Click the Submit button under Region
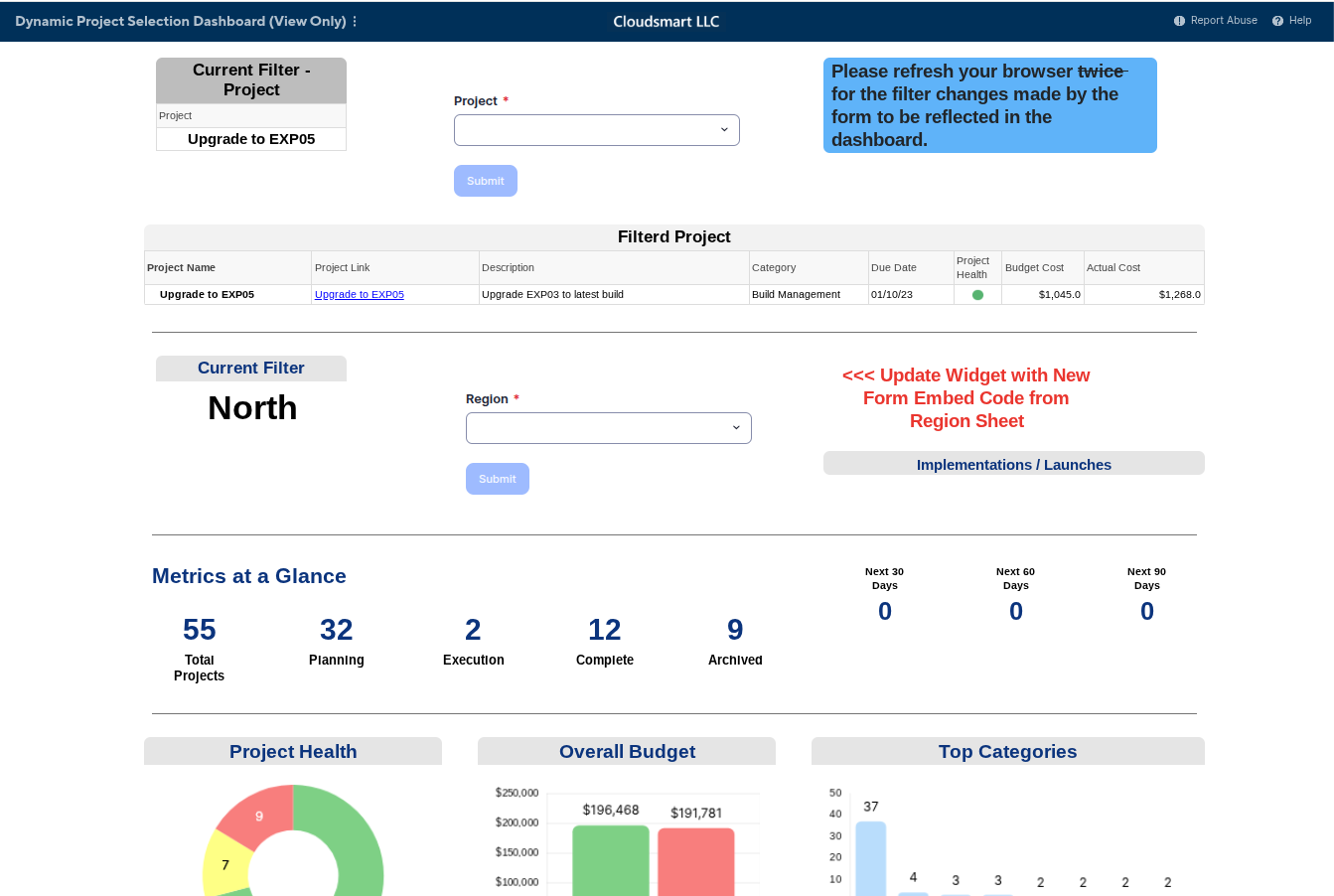This screenshot has width=1334, height=896. pos(498,479)
